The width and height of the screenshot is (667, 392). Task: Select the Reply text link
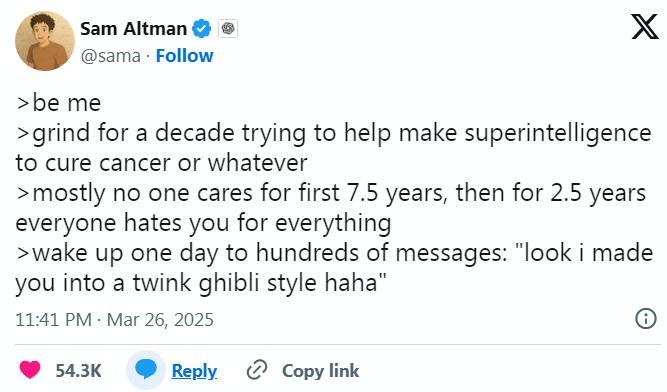(194, 371)
